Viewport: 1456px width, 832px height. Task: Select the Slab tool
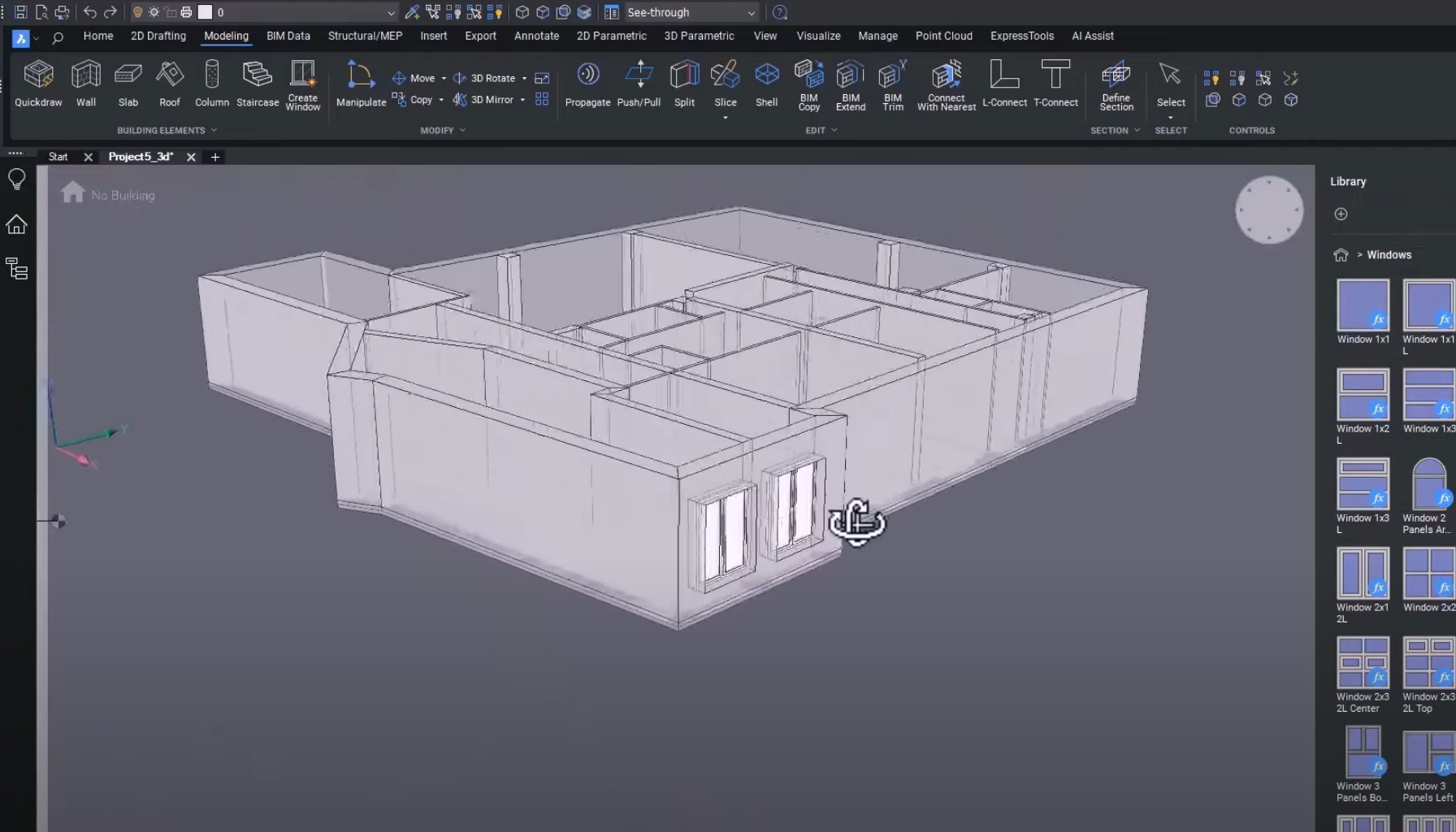[x=128, y=84]
